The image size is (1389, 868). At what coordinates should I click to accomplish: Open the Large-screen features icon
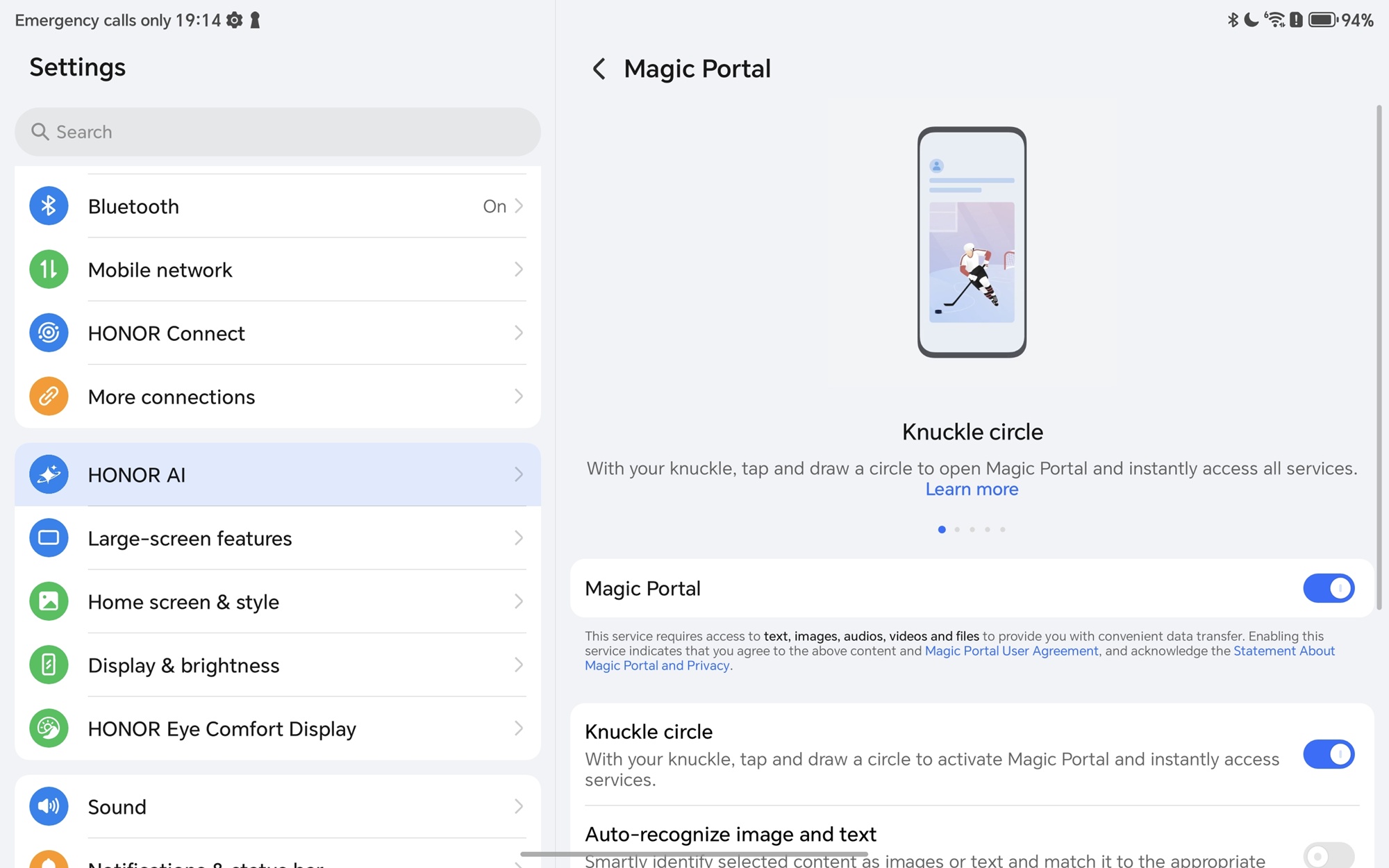pyautogui.click(x=49, y=538)
